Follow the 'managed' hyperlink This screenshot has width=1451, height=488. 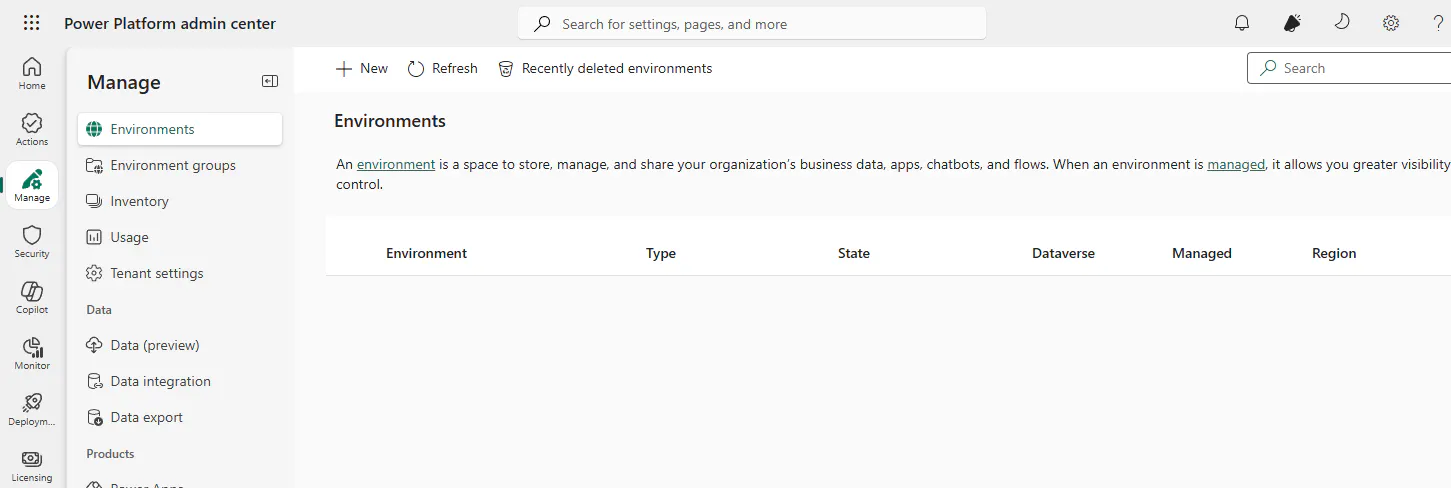pyautogui.click(x=1236, y=164)
